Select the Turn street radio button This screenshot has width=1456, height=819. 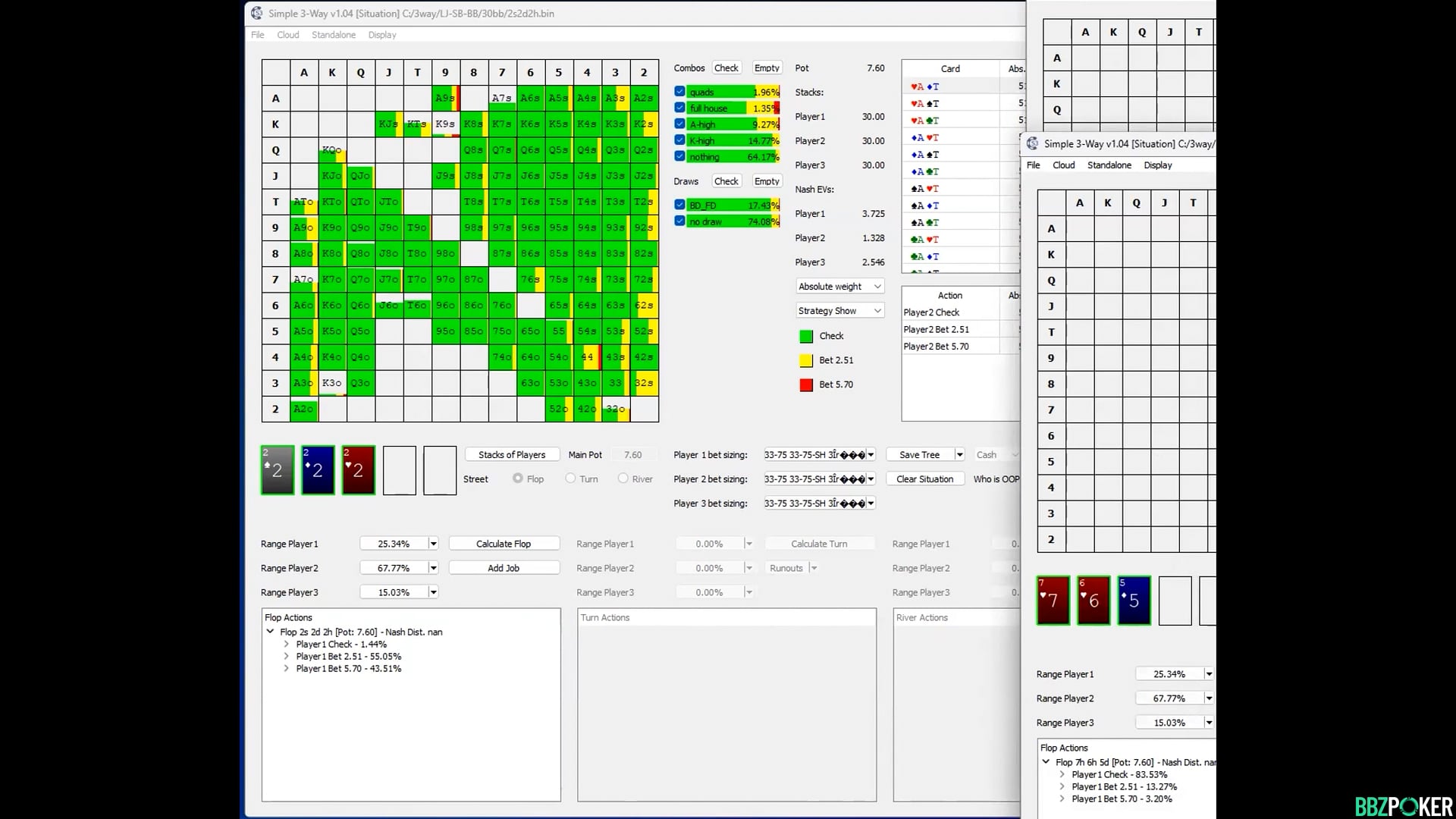click(x=570, y=479)
